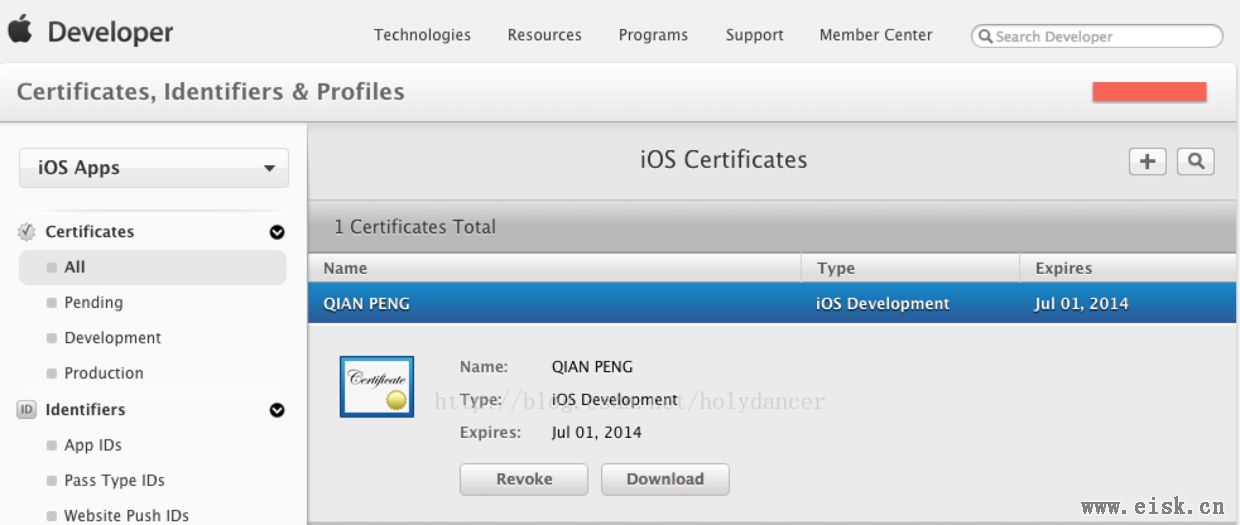The height and width of the screenshot is (525, 1240).
Task: Click the Apple logo icon
Action: tap(20, 30)
